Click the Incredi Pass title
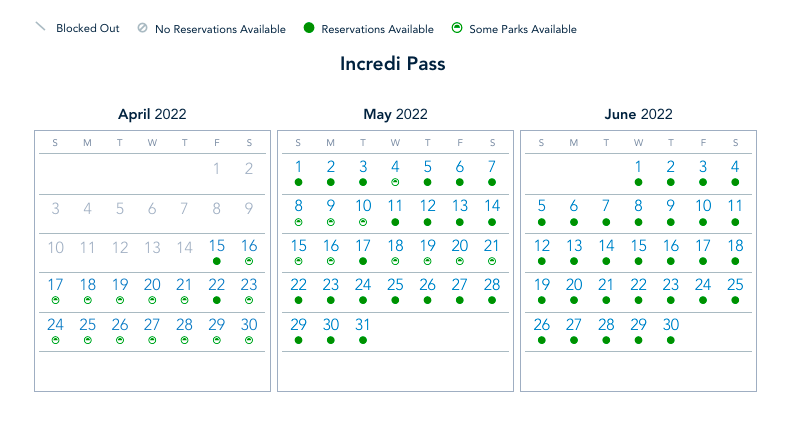This screenshot has height=421, width=792. (392, 64)
